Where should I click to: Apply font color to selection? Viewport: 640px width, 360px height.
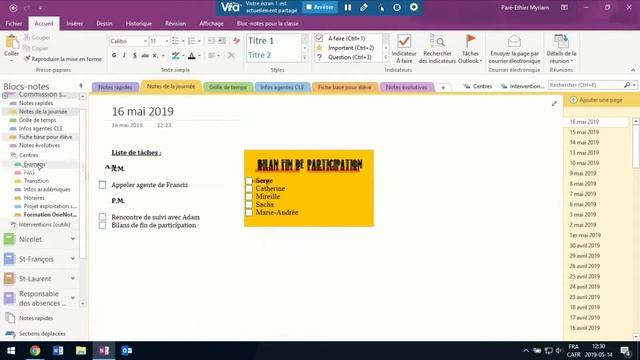pos(191,56)
